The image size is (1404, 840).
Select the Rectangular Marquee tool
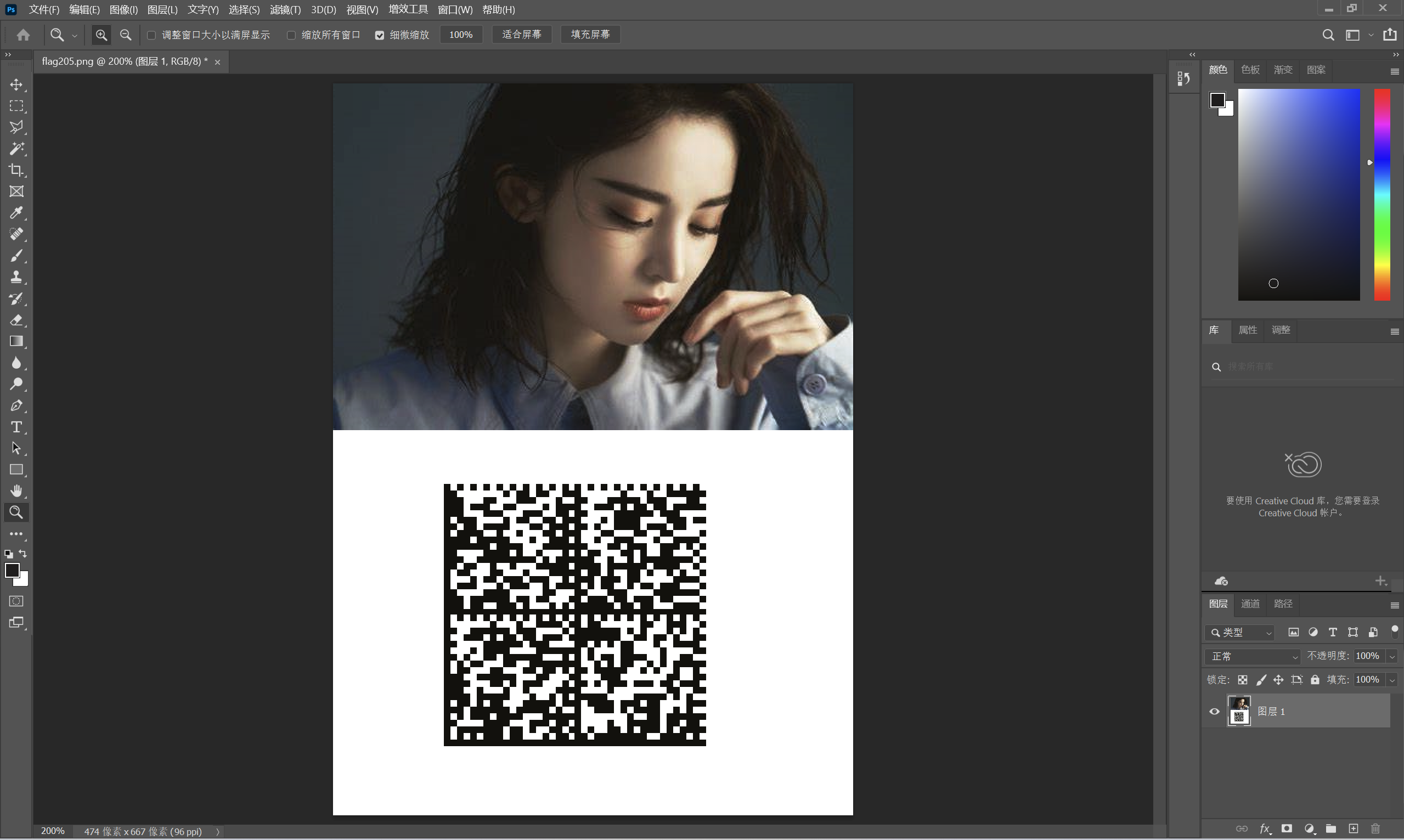click(x=16, y=106)
